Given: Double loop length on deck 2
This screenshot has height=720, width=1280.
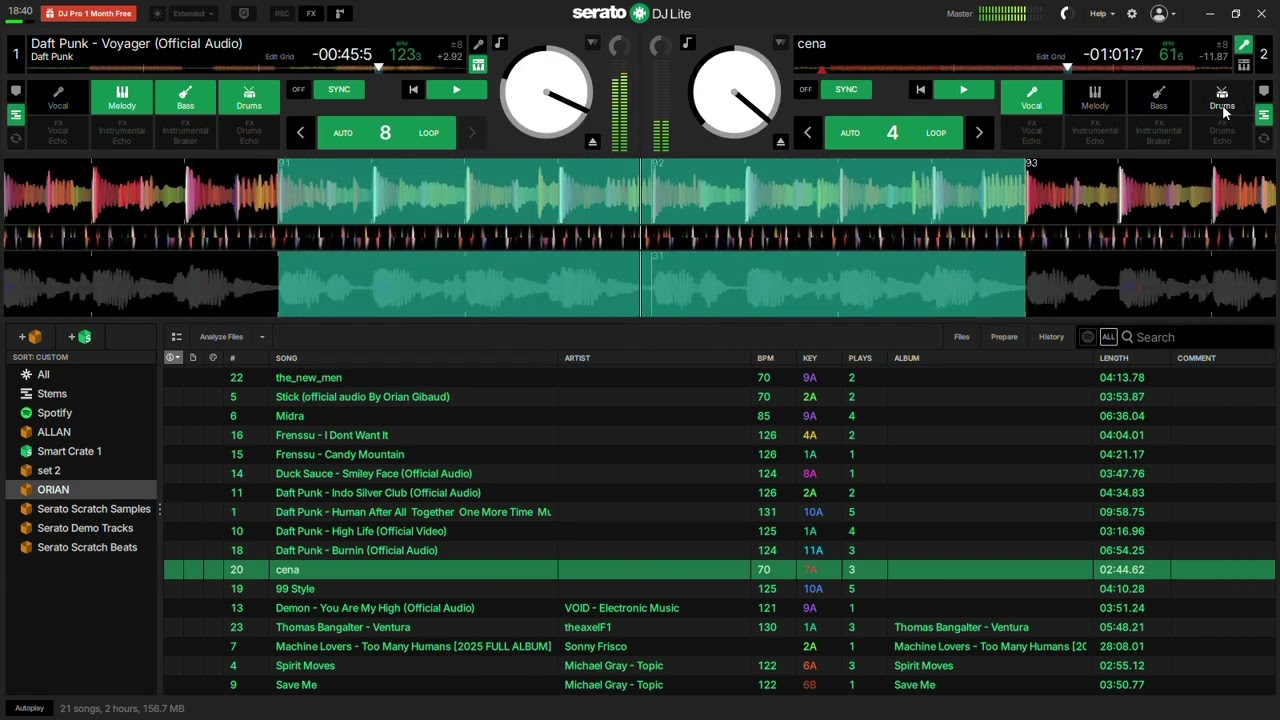Looking at the screenshot, I should [x=979, y=133].
